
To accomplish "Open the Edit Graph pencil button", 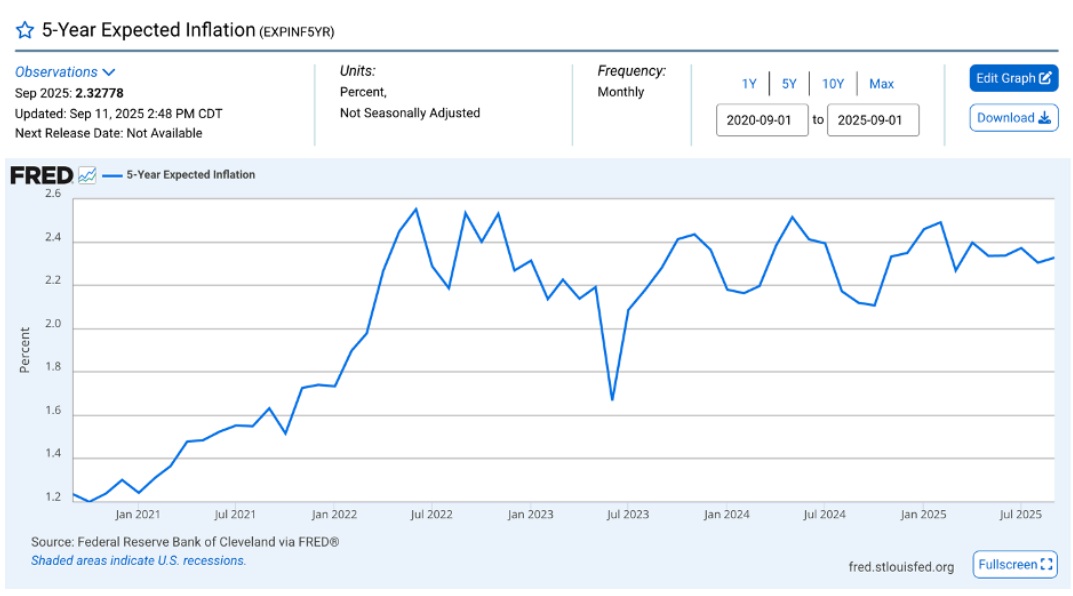I will [x=1013, y=78].
